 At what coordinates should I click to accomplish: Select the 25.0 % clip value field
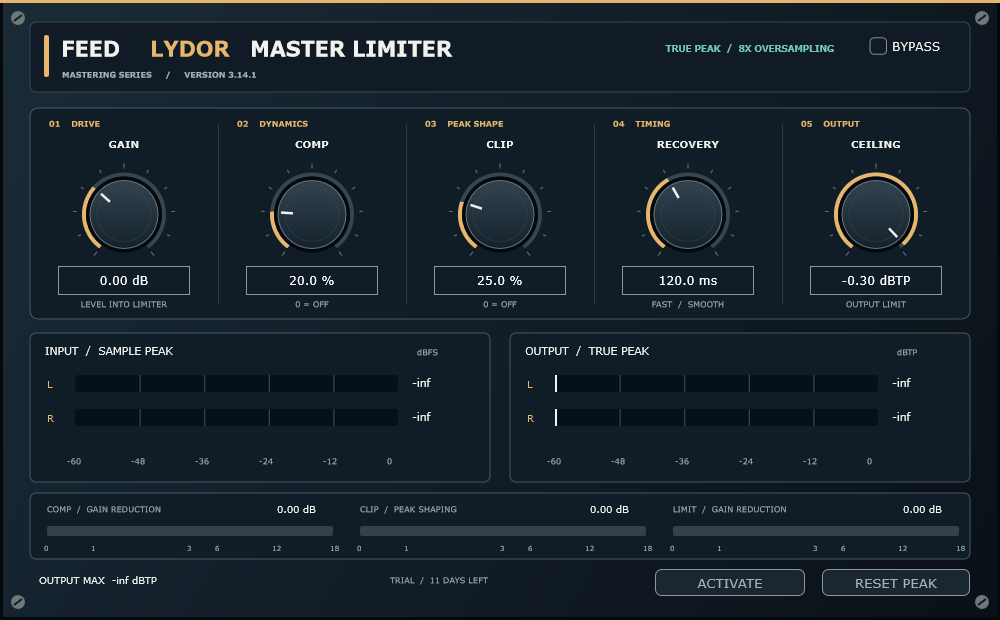[x=499, y=281]
